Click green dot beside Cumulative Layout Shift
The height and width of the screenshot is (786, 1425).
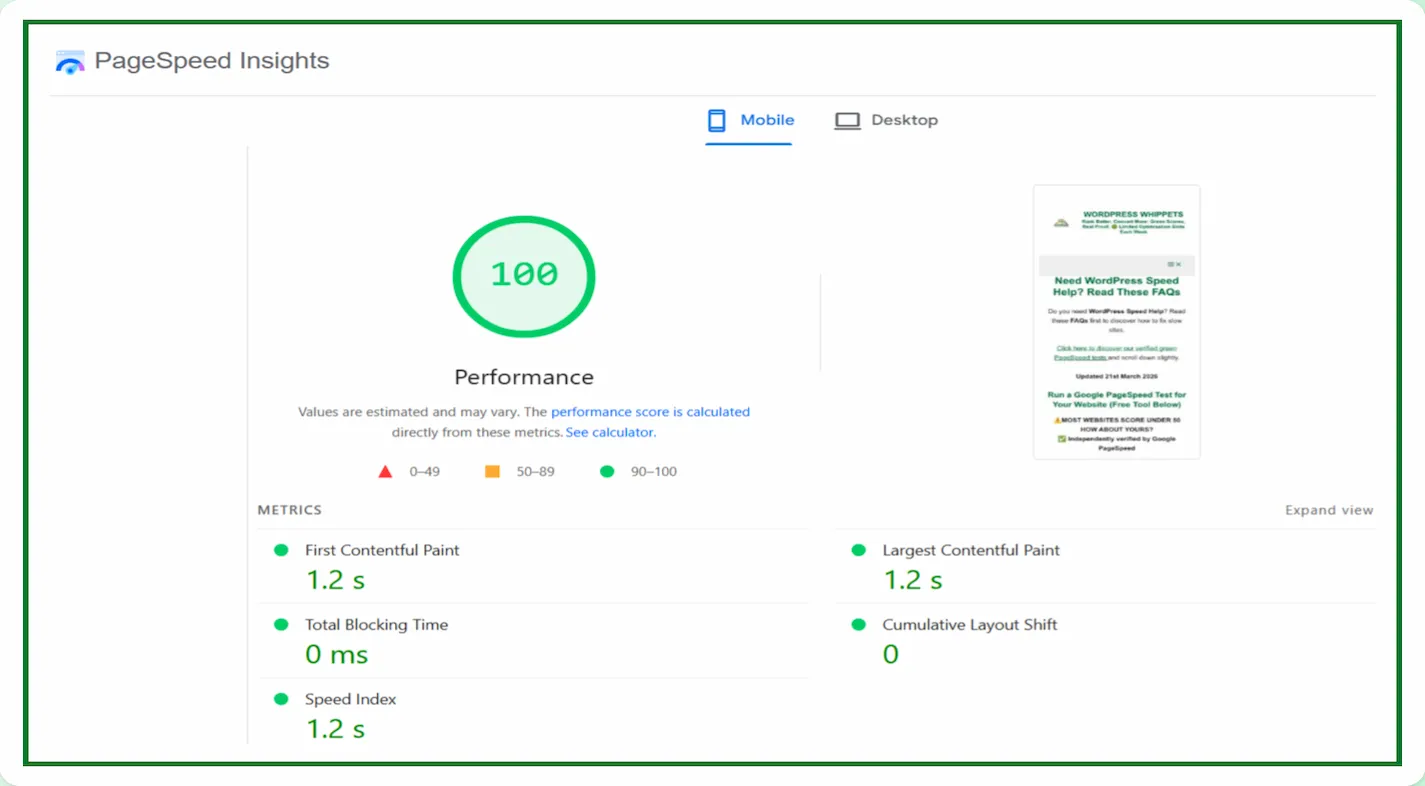tap(858, 625)
